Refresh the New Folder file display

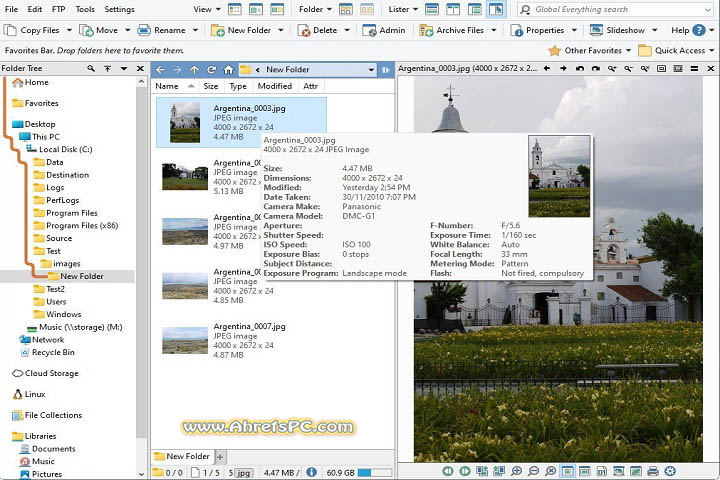click(211, 70)
